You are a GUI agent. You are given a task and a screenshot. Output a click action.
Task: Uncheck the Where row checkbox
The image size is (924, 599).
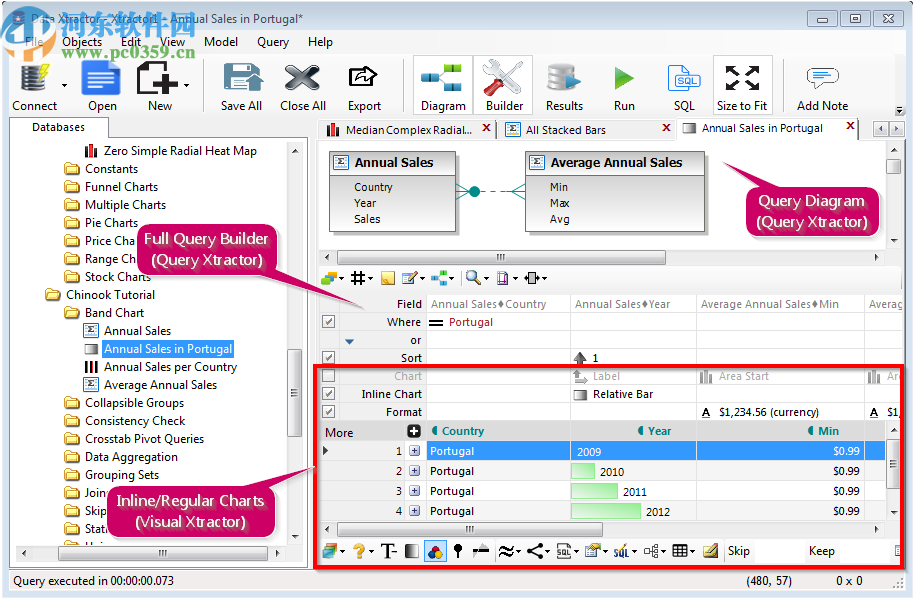(x=328, y=322)
